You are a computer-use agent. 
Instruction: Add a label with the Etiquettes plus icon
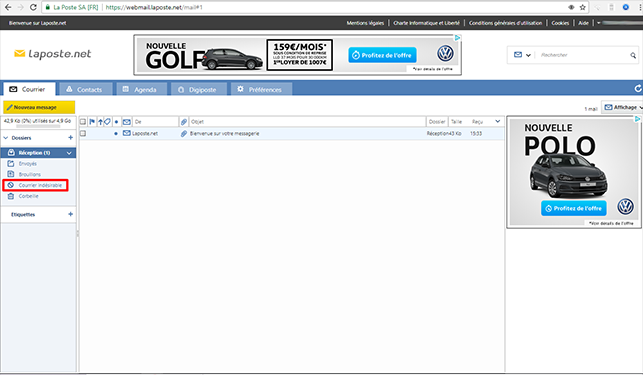click(x=71, y=214)
